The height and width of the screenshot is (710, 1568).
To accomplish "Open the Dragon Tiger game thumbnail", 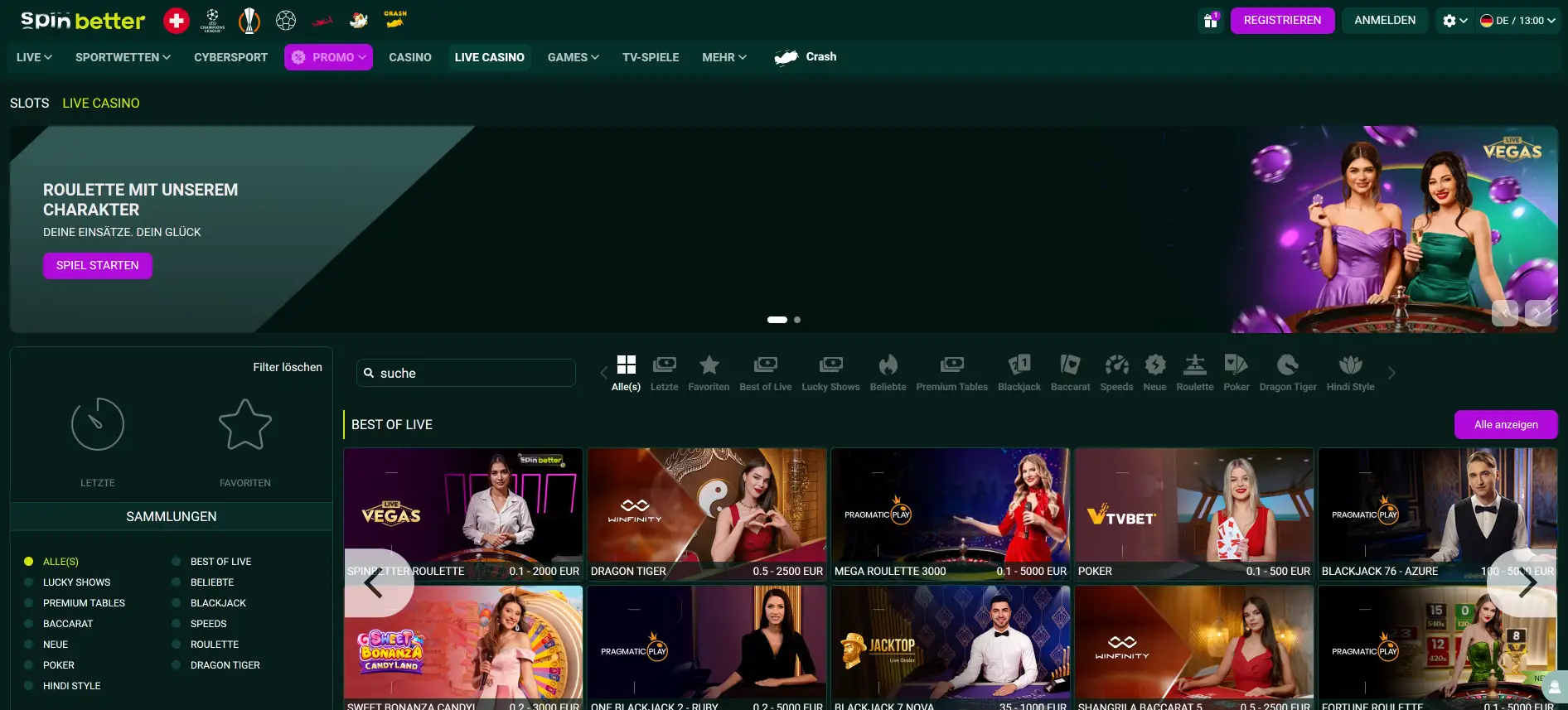I will coord(707,514).
